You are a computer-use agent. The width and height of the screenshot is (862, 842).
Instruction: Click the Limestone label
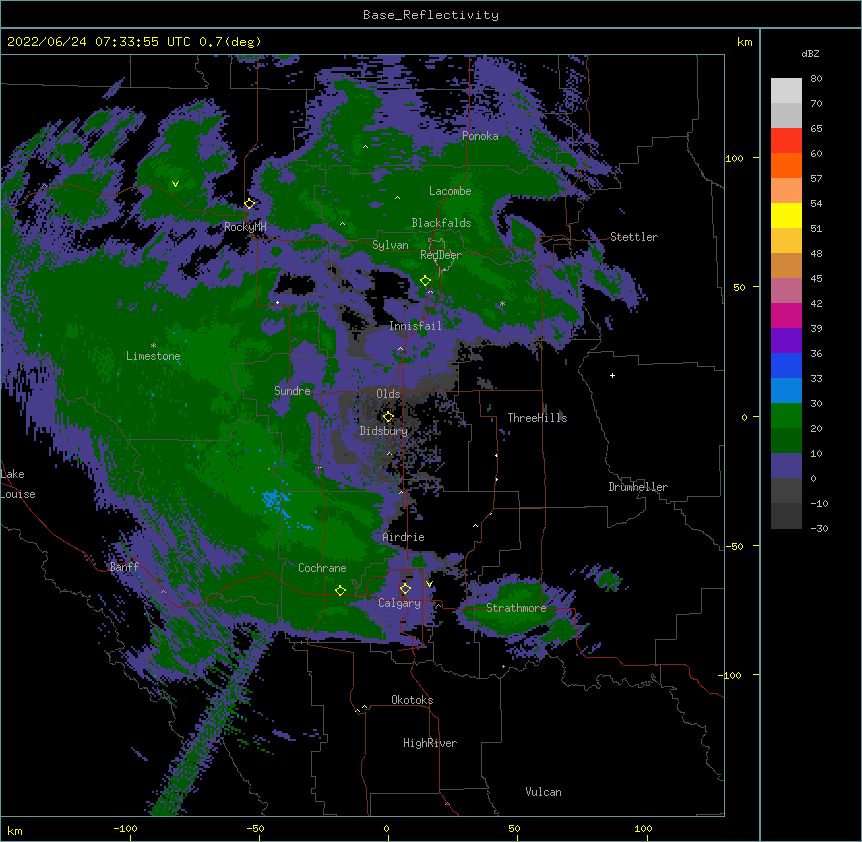(x=153, y=356)
